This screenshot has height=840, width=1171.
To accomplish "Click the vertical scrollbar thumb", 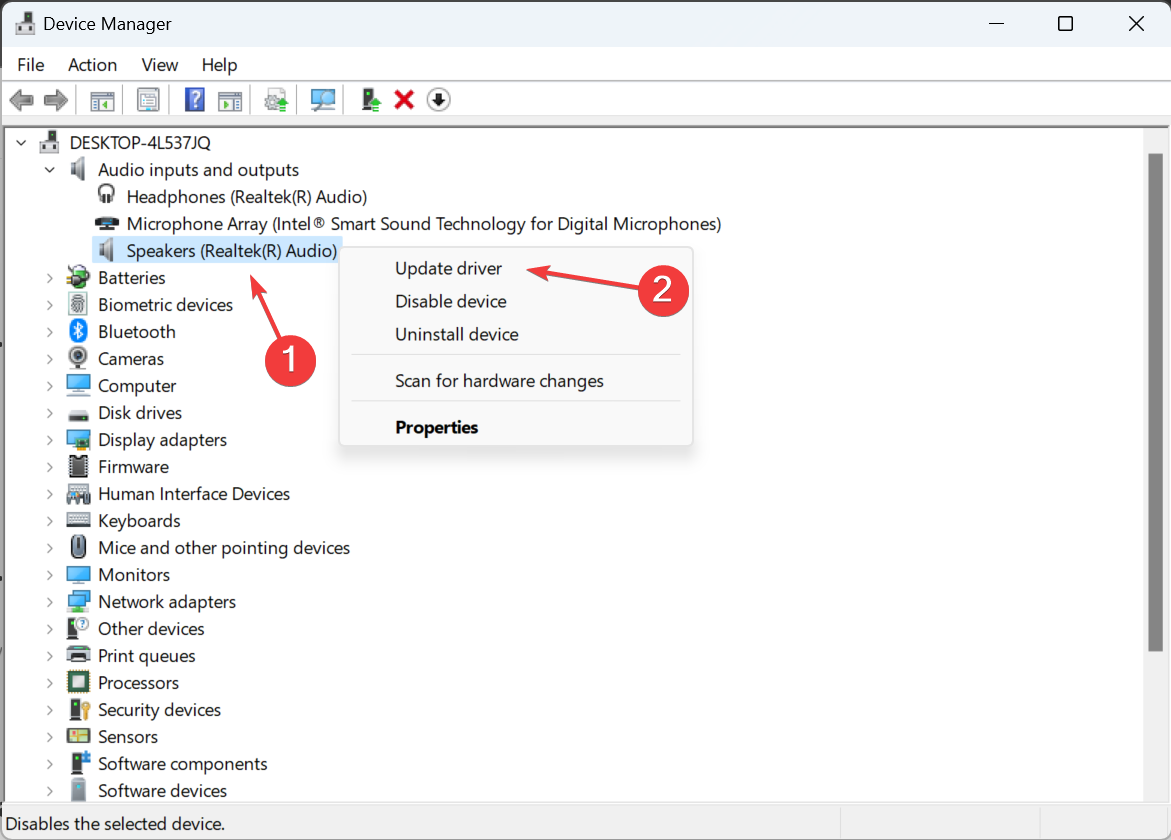I will pos(1155,402).
